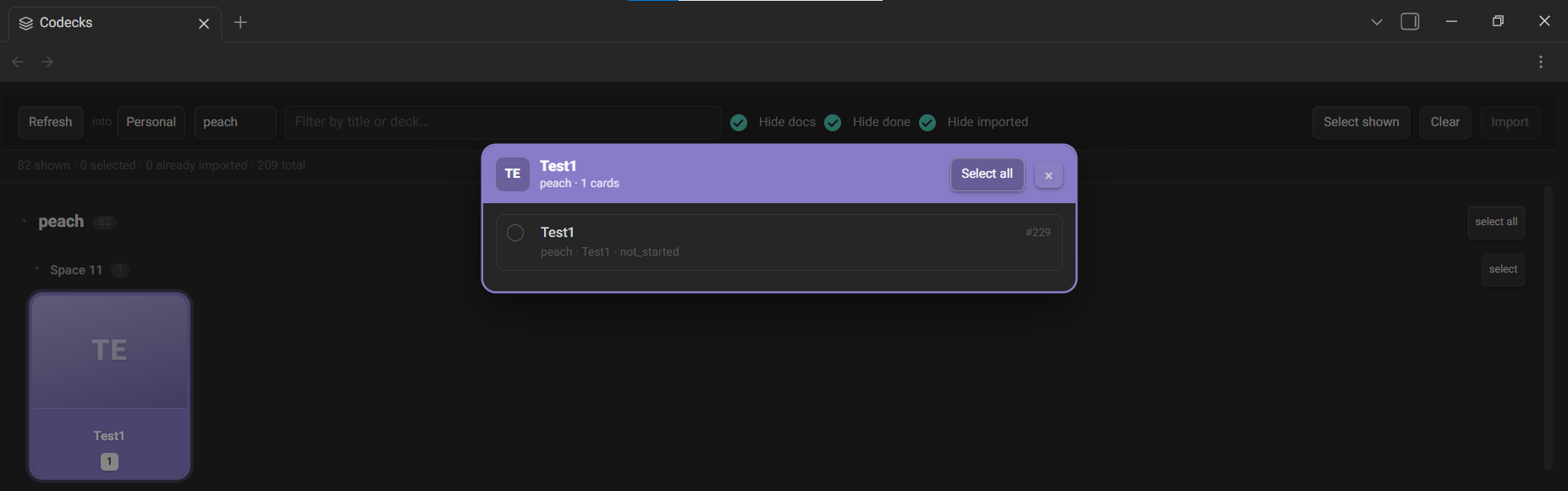Click the Select shown button
1568x491 pixels.
pos(1362,122)
